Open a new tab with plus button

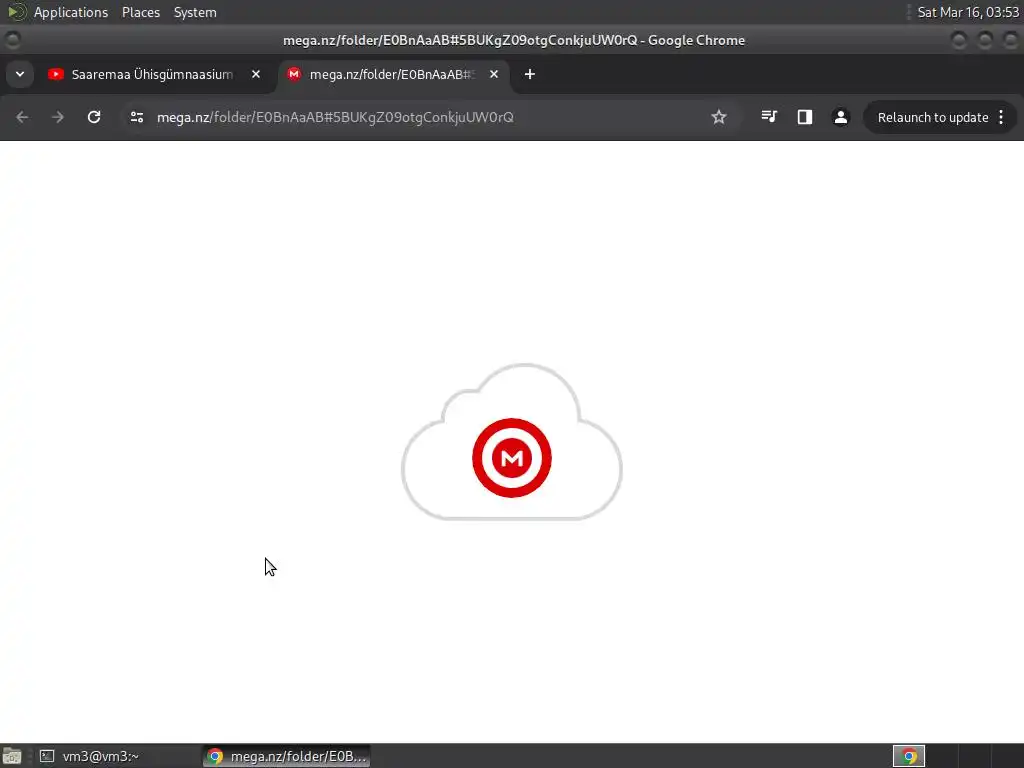click(x=530, y=74)
